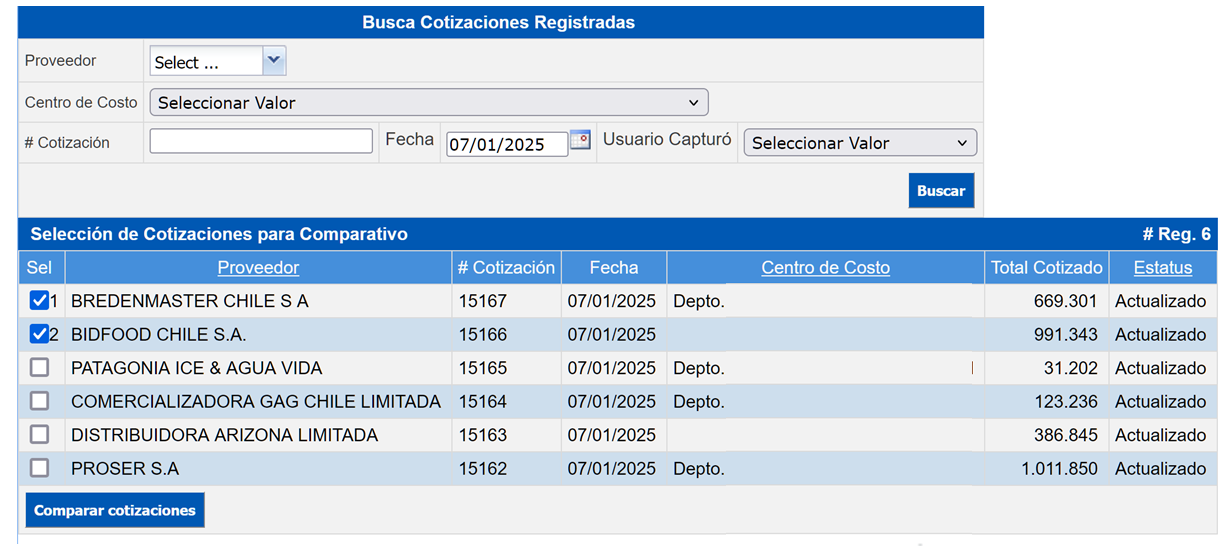
Task: Open the Usuario Capturó dropdown
Action: pos(860,143)
